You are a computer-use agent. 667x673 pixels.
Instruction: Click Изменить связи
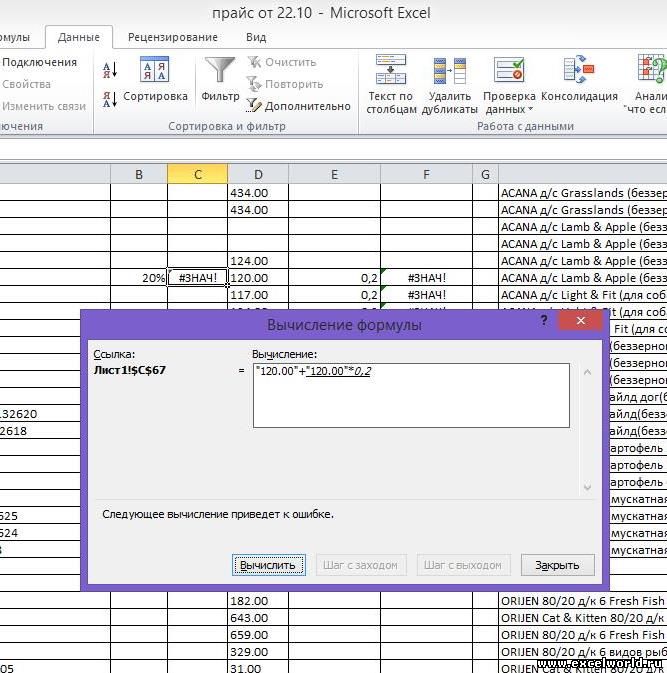pos(44,106)
